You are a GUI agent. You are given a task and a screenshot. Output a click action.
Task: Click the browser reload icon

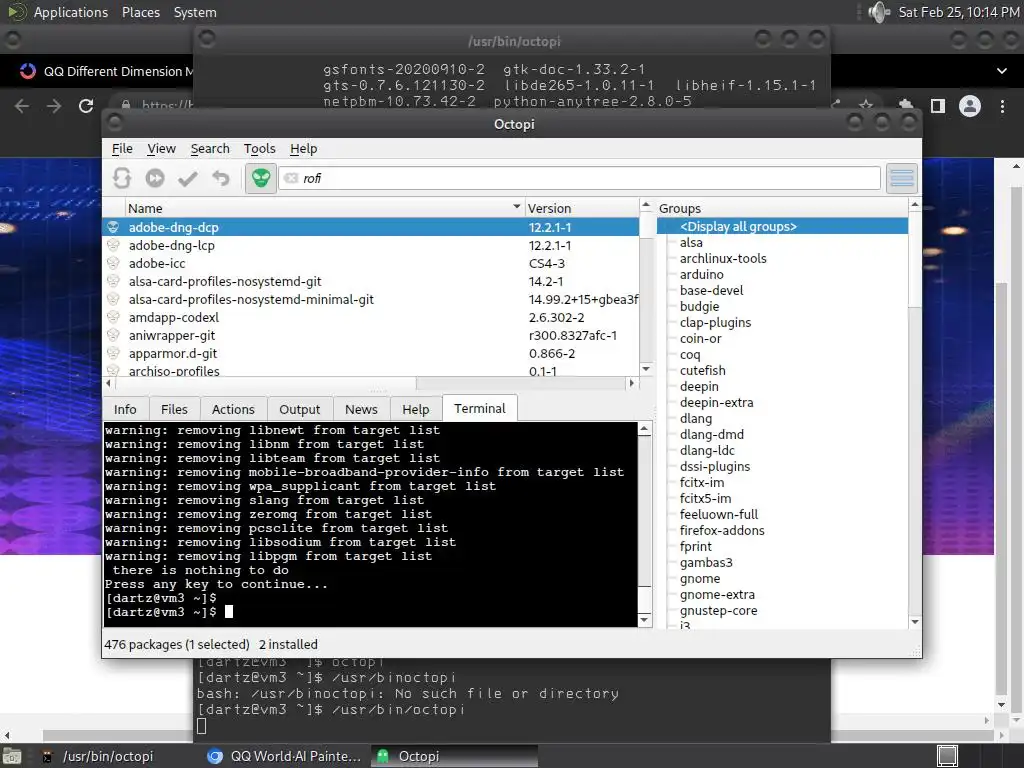[86, 106]
